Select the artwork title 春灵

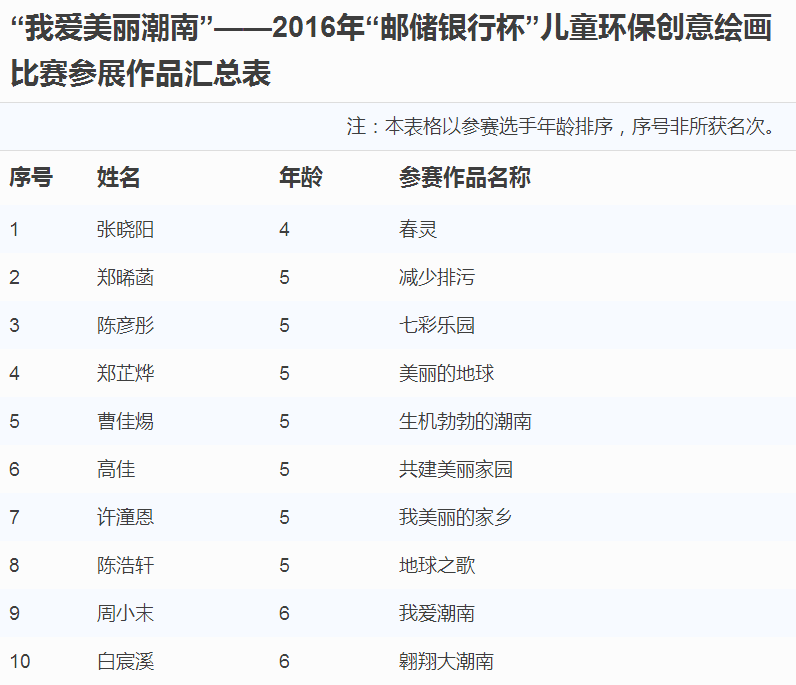[x=418, y=229]
